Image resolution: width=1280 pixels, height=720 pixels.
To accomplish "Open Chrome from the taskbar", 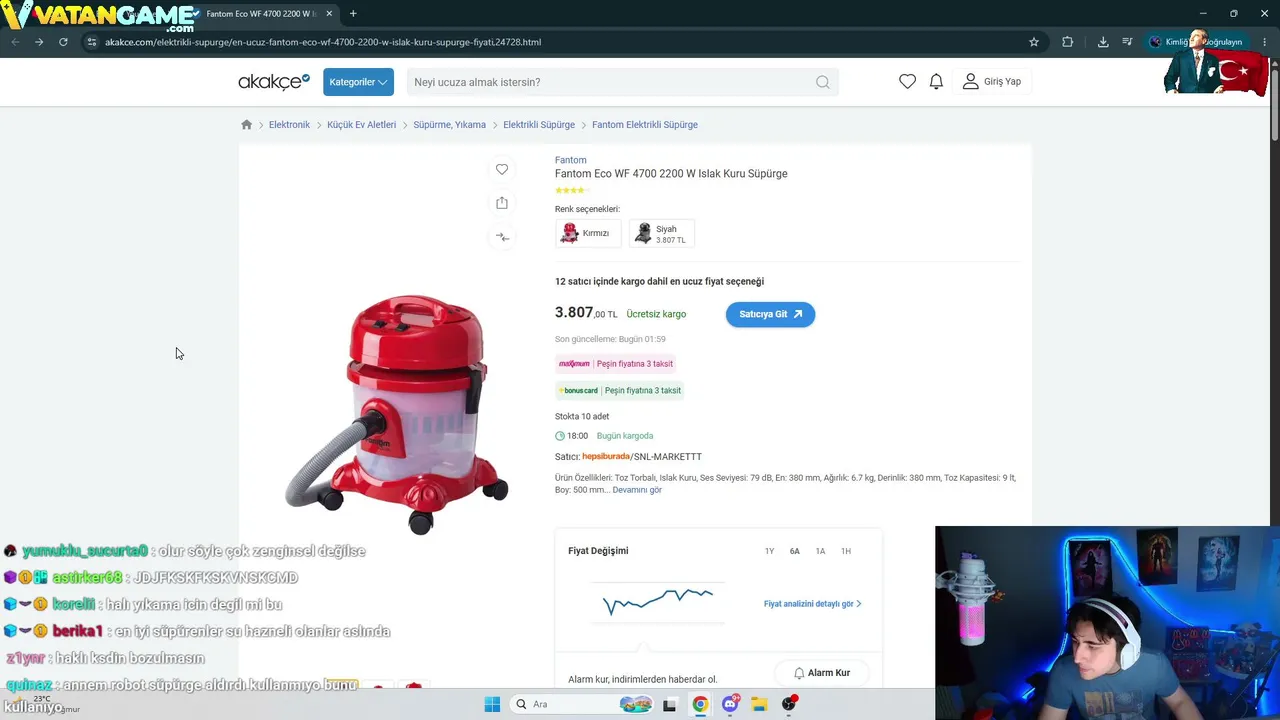I will [700, 704].
